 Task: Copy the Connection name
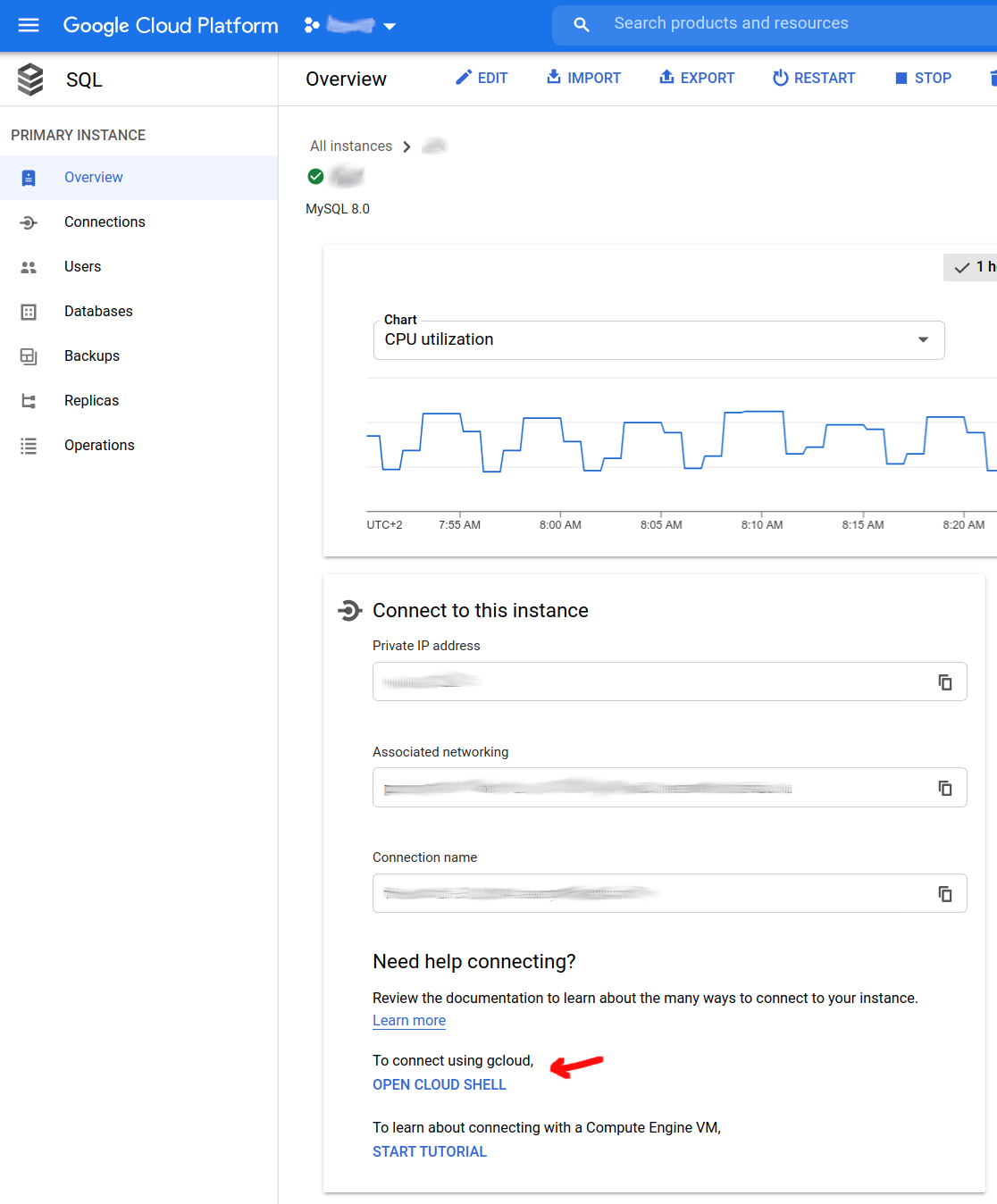click(x=945, y=894)
